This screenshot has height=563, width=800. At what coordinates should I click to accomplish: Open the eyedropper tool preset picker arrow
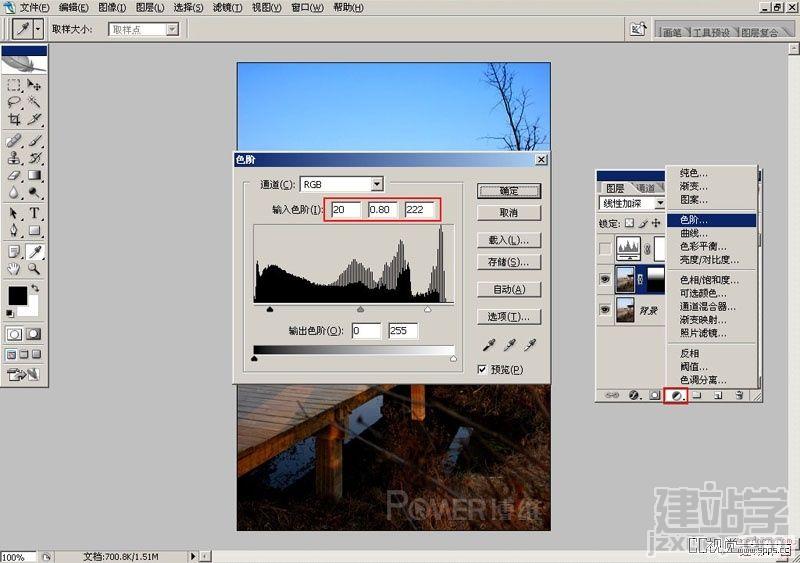pyautogui.click(x=37, y=29)
